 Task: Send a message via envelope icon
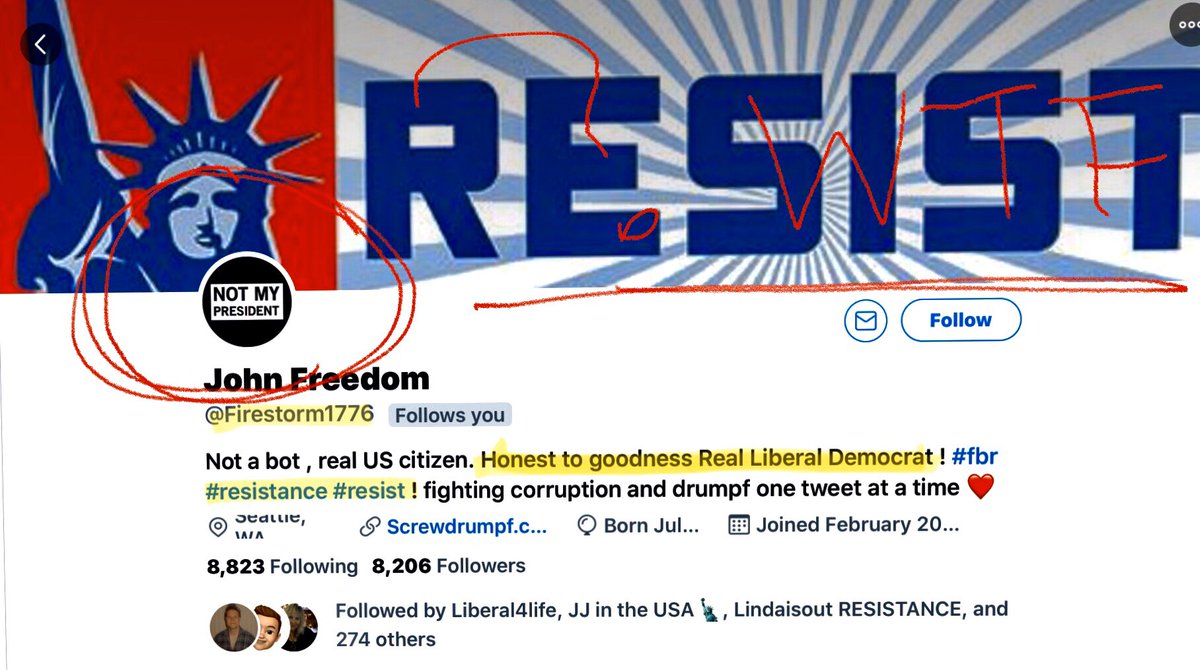click(x=866, y=321)
